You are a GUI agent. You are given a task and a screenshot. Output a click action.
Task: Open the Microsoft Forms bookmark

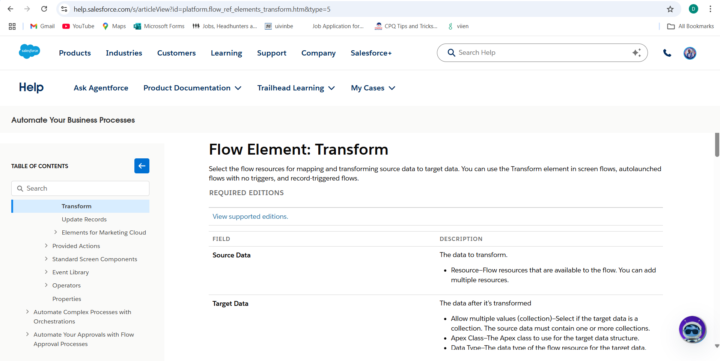point(159,26)
